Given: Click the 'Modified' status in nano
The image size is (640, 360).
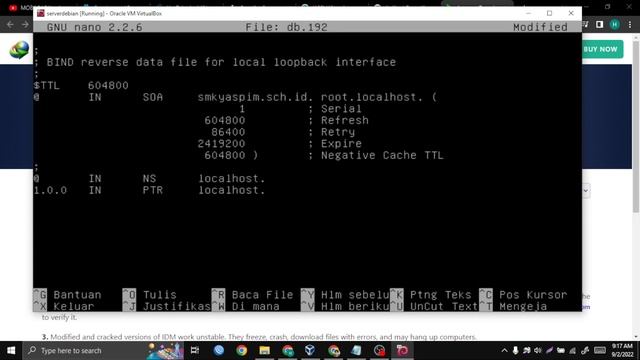Looking at the screenshot, I should tap(540, 27).
